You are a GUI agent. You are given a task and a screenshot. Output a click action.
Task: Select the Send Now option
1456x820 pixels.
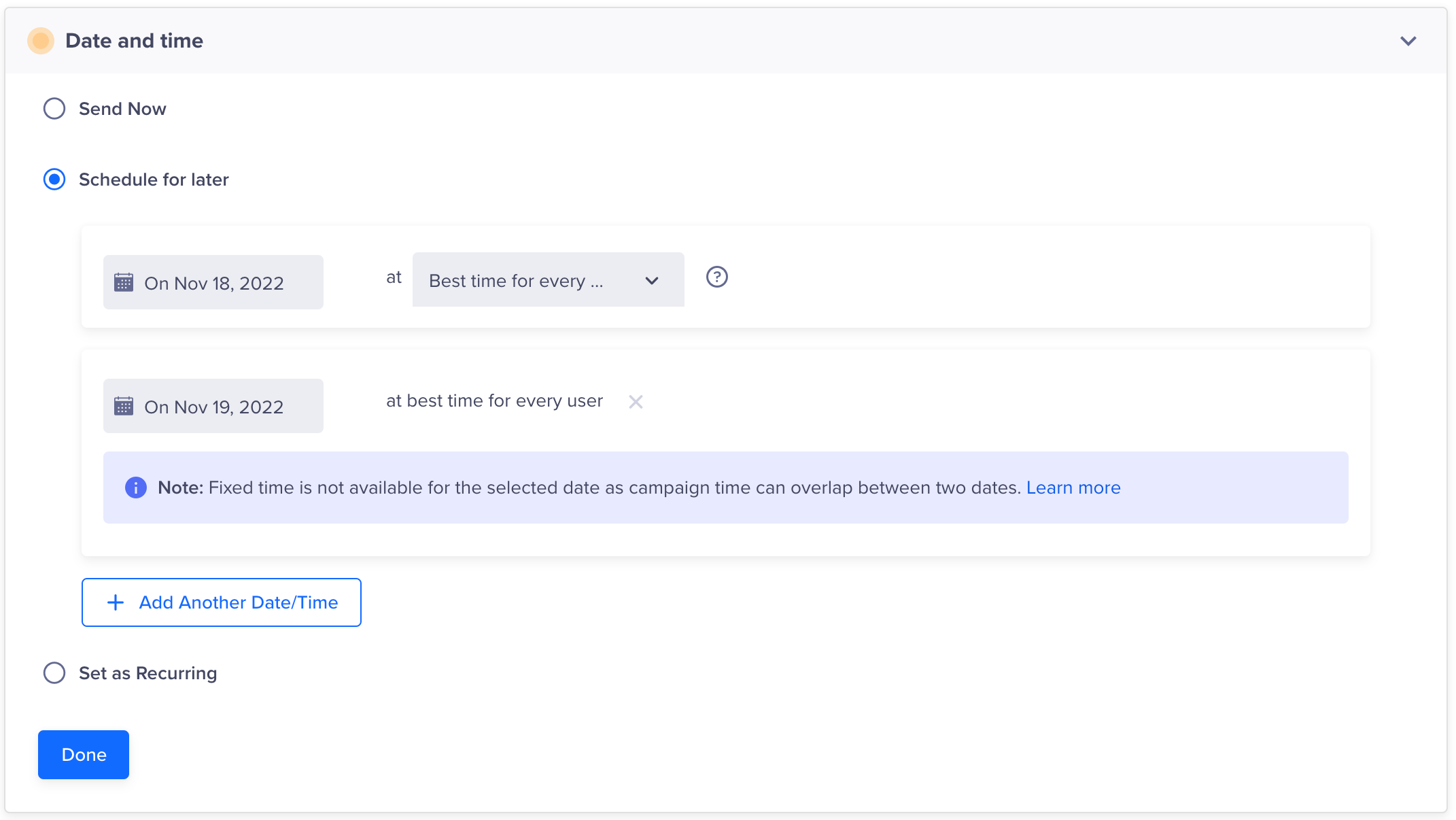[x=54, y=109]
